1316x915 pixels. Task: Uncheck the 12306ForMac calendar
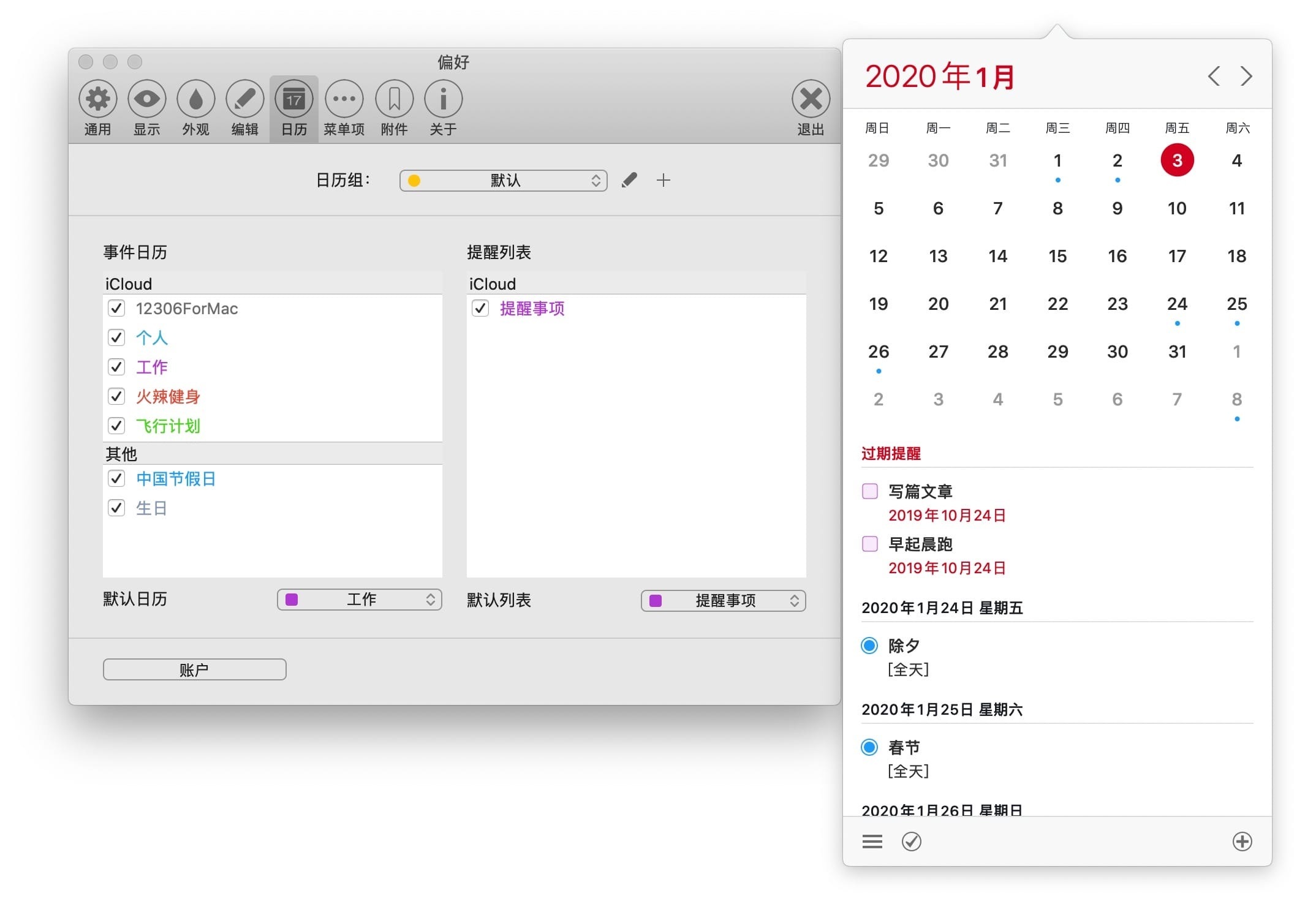pyautogui.click(x=116, y=308)
